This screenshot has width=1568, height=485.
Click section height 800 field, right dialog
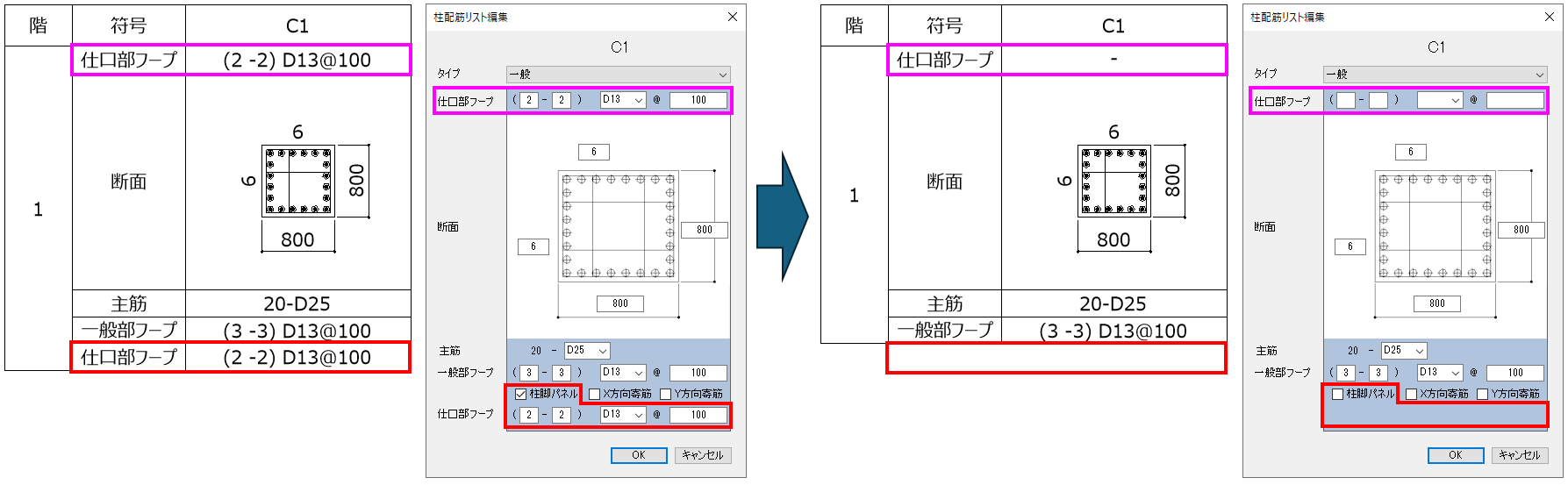[x=1521, y=230]
